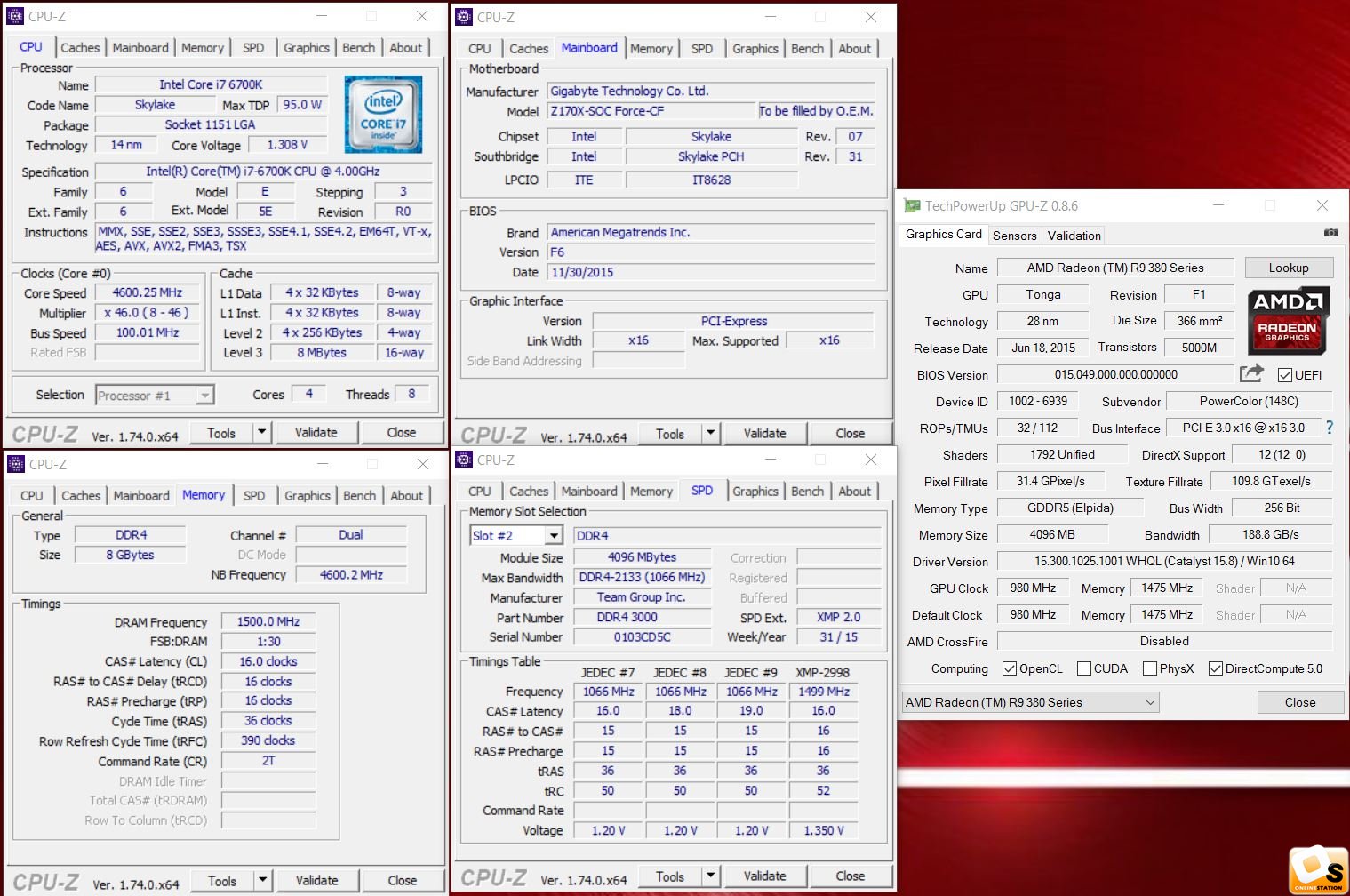1350x896 pixels.
Task: Toggle the DirectCompute 5.0 checkbox
Action: point(1216,668)
